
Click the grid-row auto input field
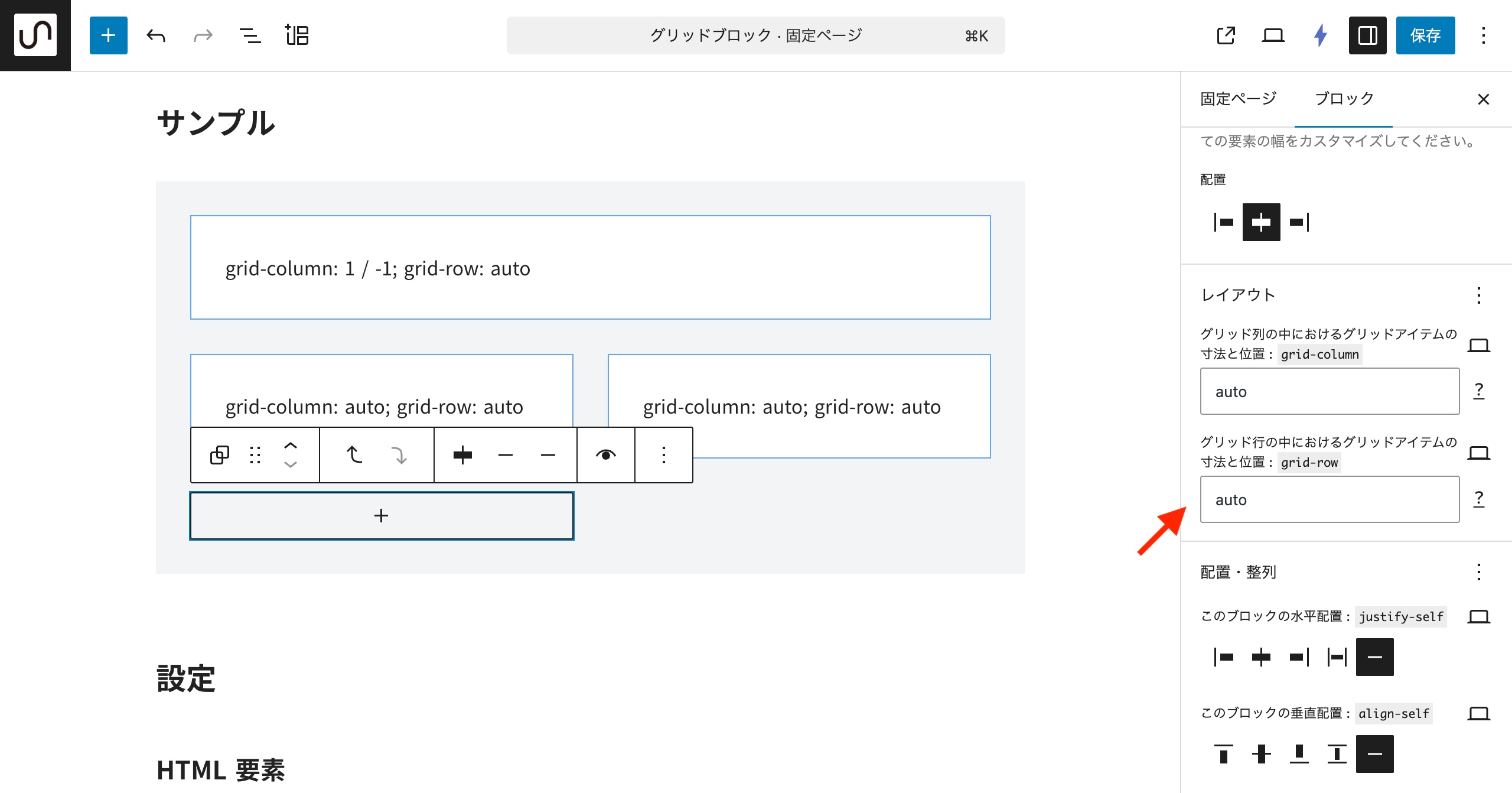(x=1329, y=499)
